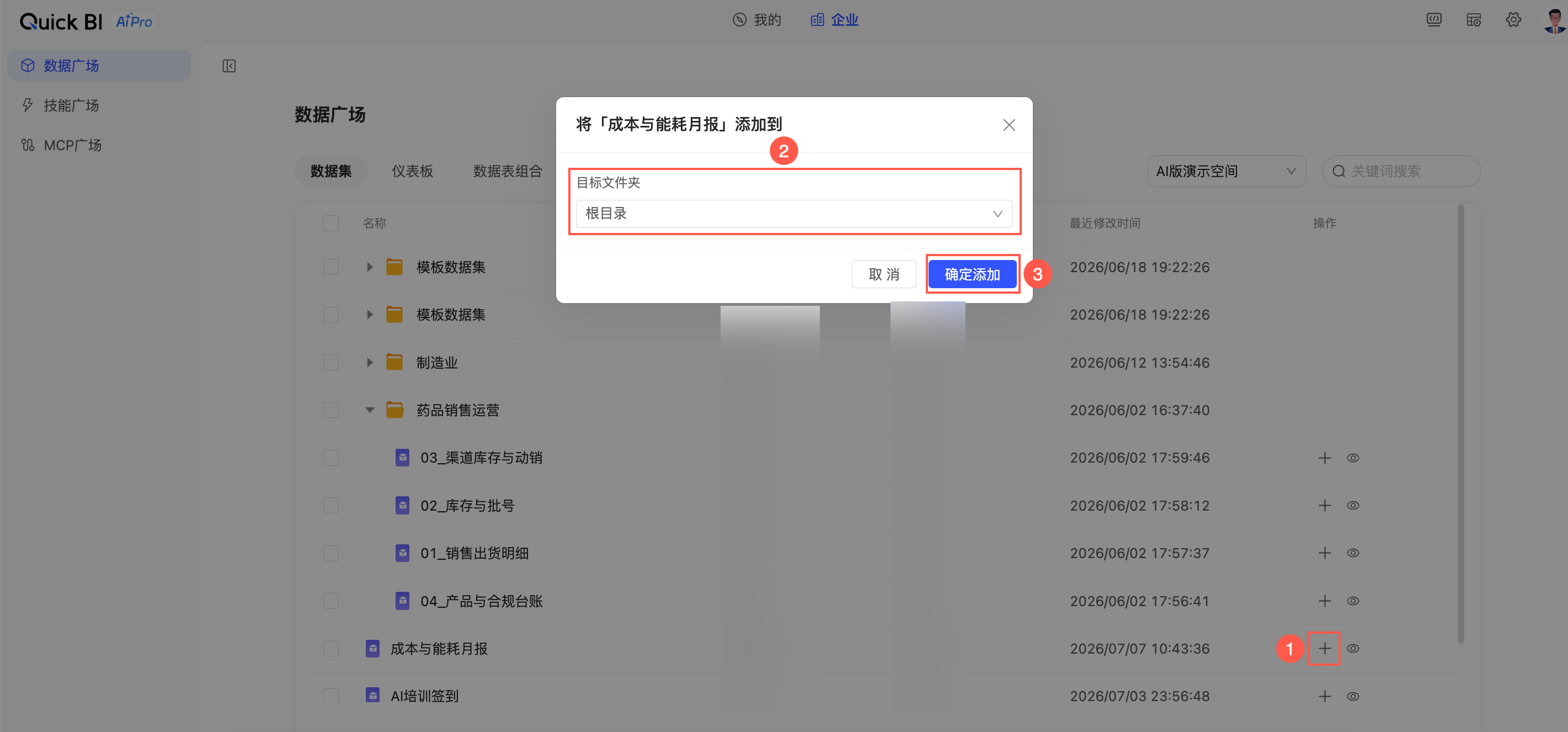The image size is (1568, 732).
Task: Open the developer console icon in header
Action: 1433,20
